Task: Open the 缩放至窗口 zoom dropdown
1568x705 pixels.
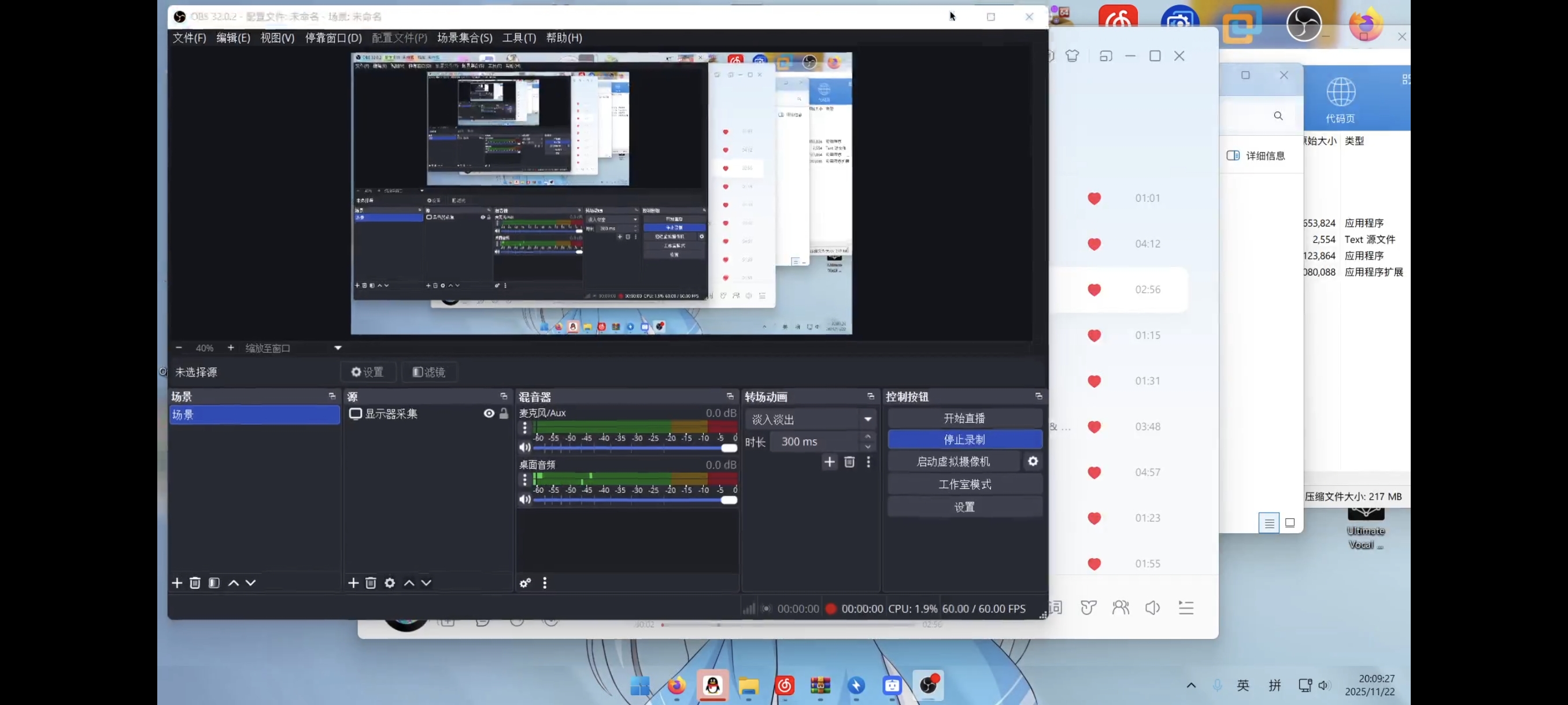Action: tap(338, 347)
